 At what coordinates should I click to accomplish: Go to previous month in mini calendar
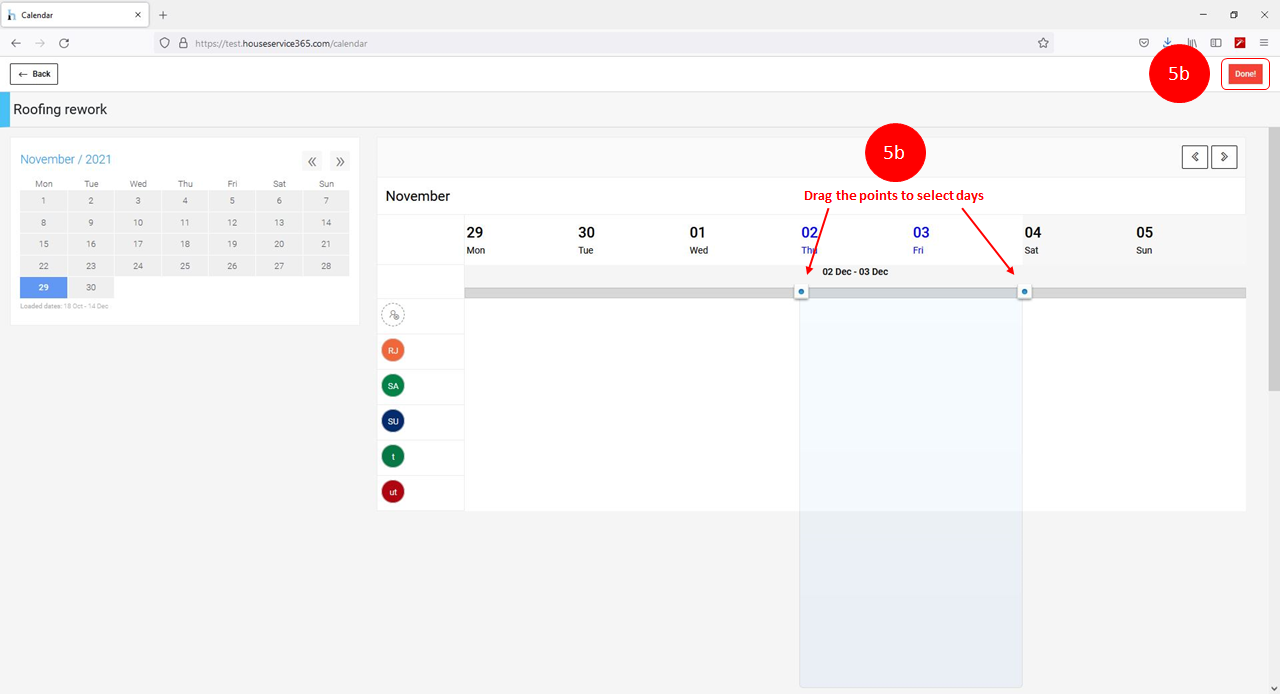312,161
